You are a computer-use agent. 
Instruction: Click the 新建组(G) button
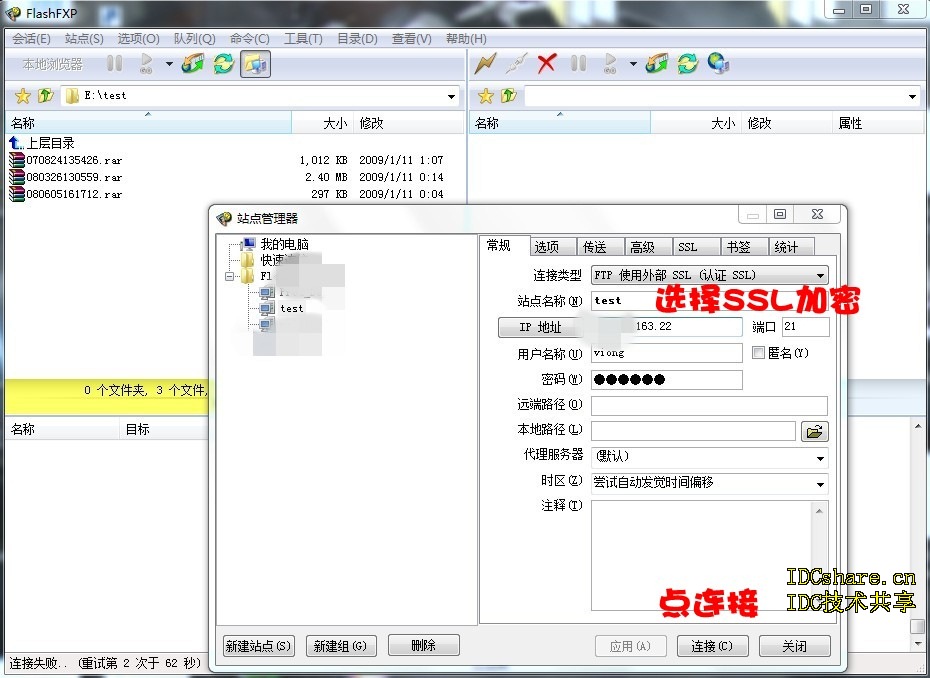click(341, 646)
